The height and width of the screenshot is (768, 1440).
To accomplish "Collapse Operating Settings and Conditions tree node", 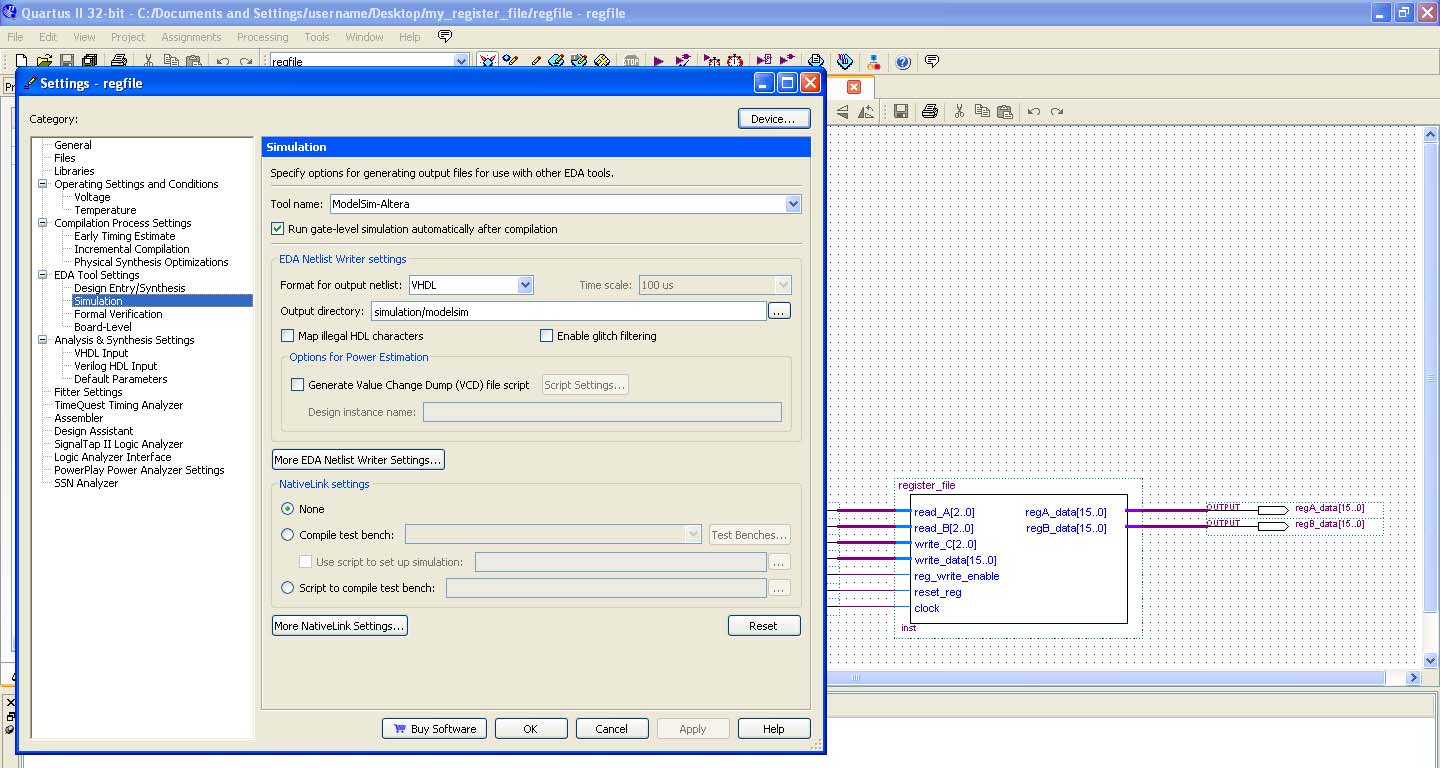I will (x=43, y=184).
